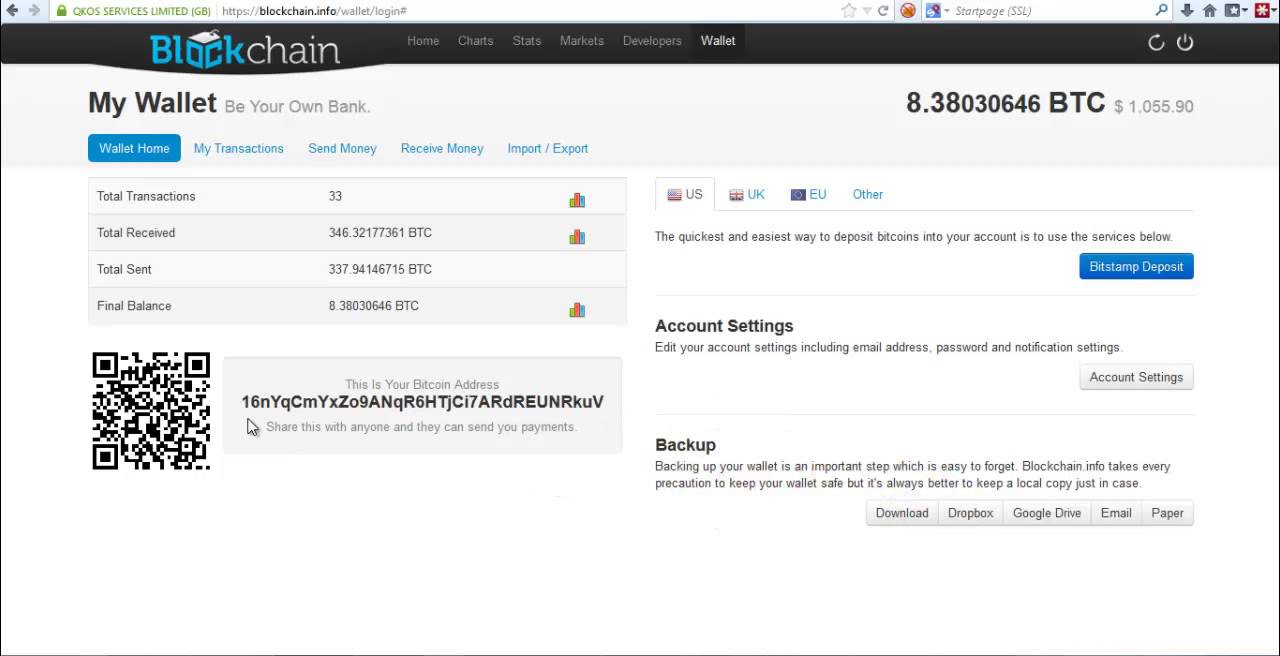Click the Final Balance row value
The image size is (1280, 656).
tap(373, 306)
